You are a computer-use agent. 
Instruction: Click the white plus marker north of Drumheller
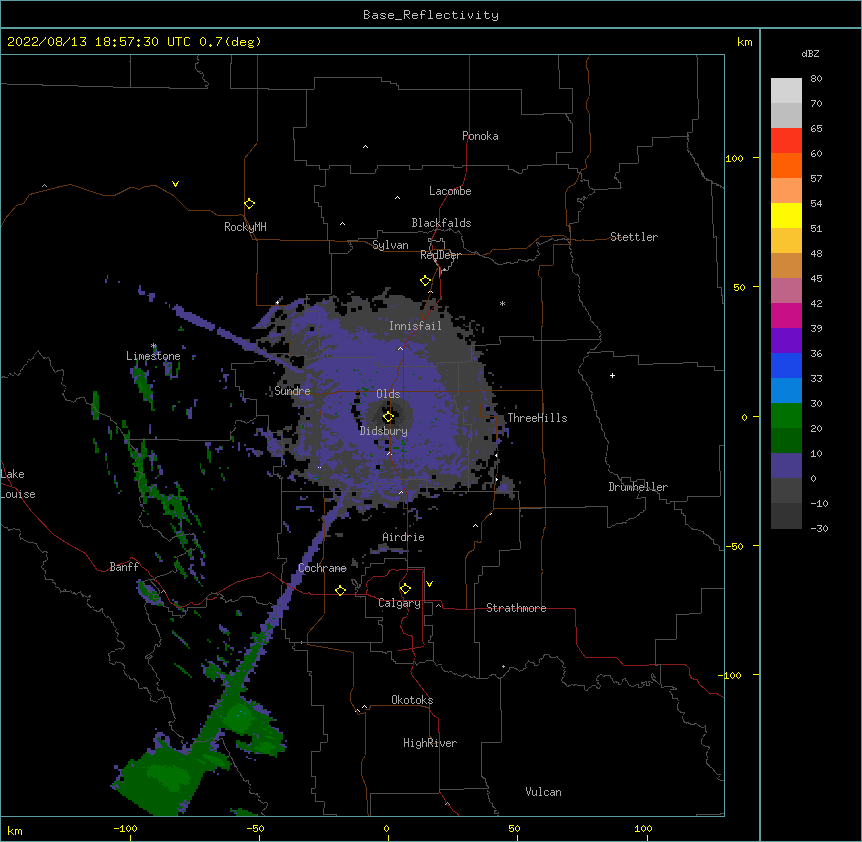(x=612, y=375)
